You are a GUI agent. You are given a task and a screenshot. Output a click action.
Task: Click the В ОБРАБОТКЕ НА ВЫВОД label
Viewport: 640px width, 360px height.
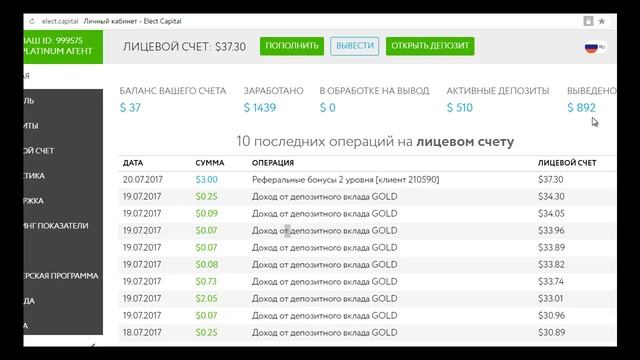click(x=374, y=91)
